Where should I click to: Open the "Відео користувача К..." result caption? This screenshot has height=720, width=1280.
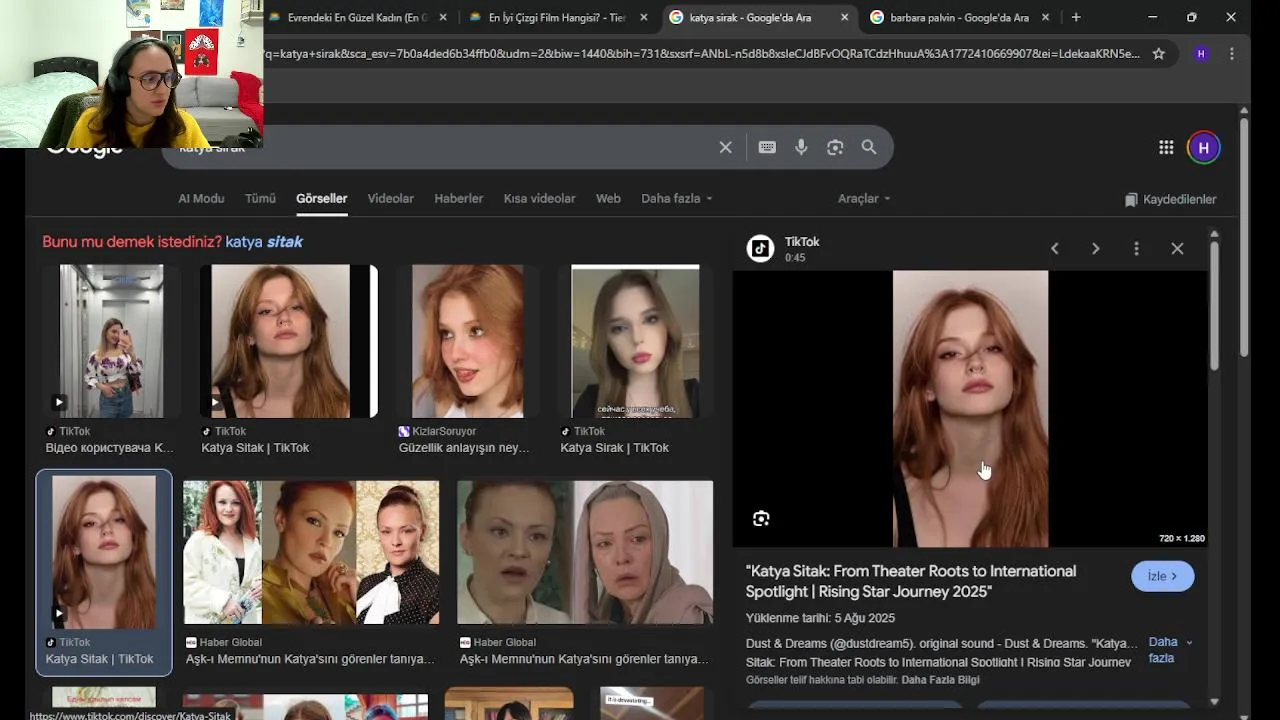(109, 447)
